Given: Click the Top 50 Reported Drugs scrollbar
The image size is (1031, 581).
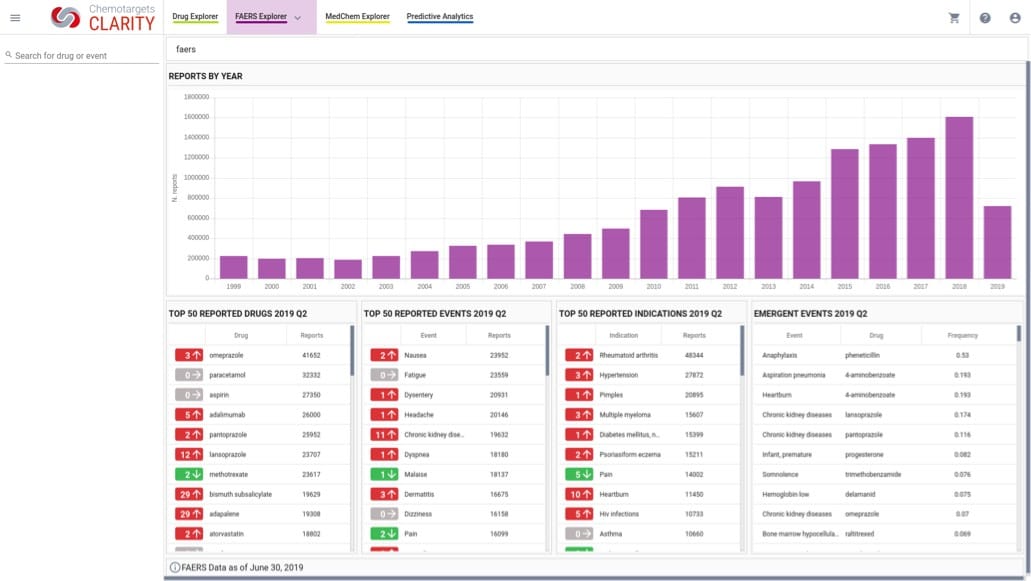Looking at the screenshot, I should [352, 352].
